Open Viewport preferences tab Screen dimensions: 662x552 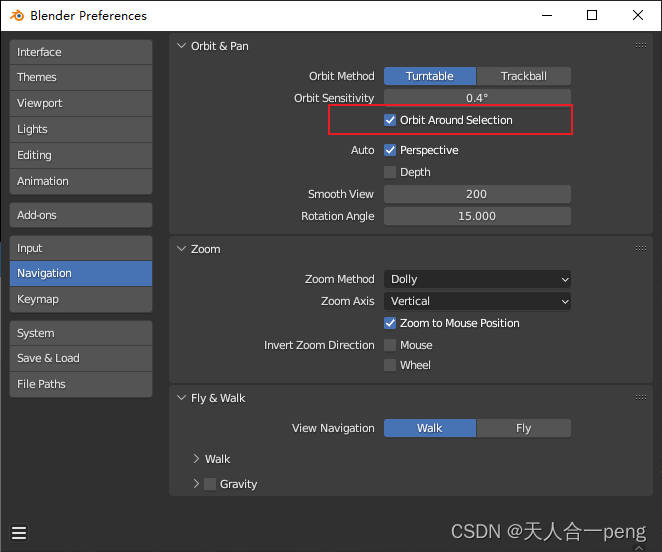pos(81,103)
